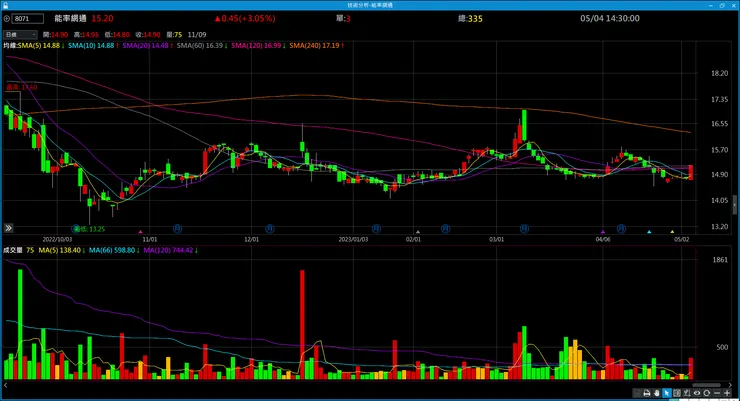
Task: Click the horizontal scrollbar thumb at bottom right
Action: (706, 385)
